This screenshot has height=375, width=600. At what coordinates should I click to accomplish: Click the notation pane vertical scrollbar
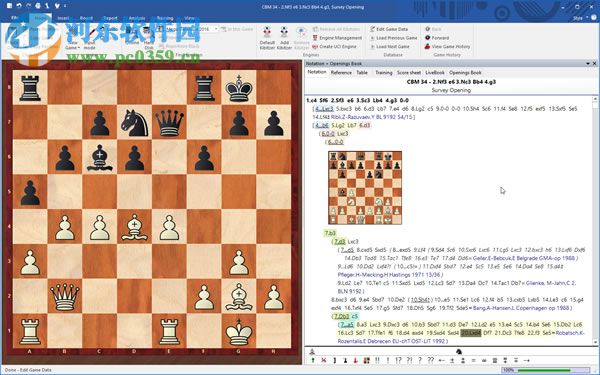click(595, 220)
